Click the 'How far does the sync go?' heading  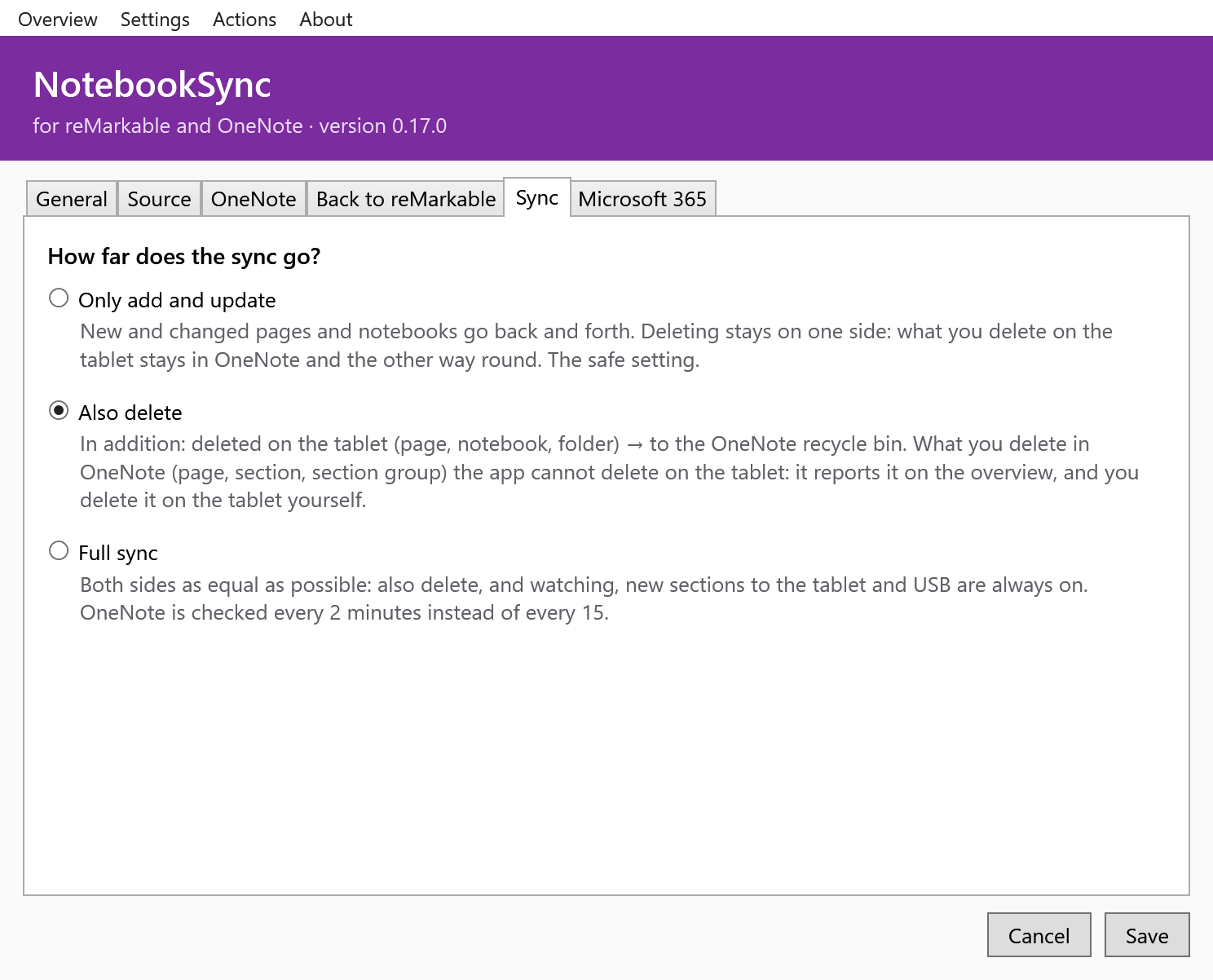(184, 257)
